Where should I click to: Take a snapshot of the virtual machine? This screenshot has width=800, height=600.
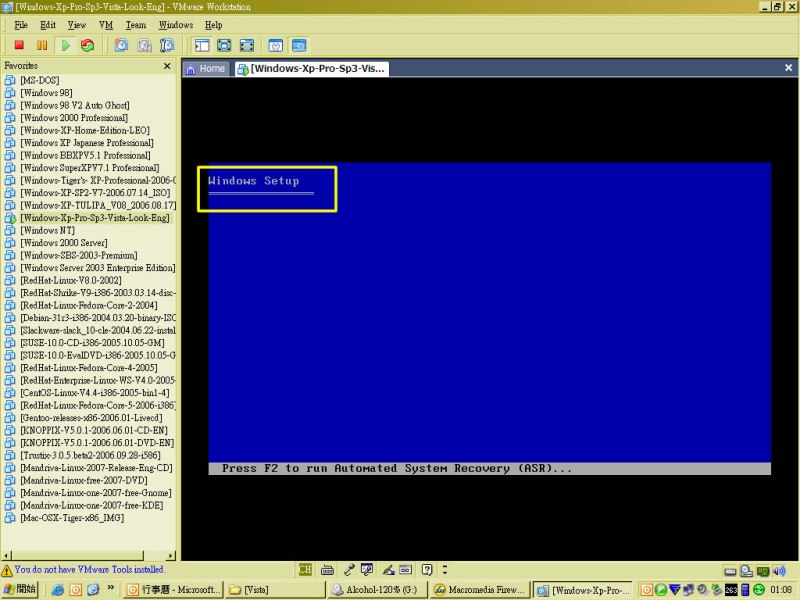(x=121, y=45)
